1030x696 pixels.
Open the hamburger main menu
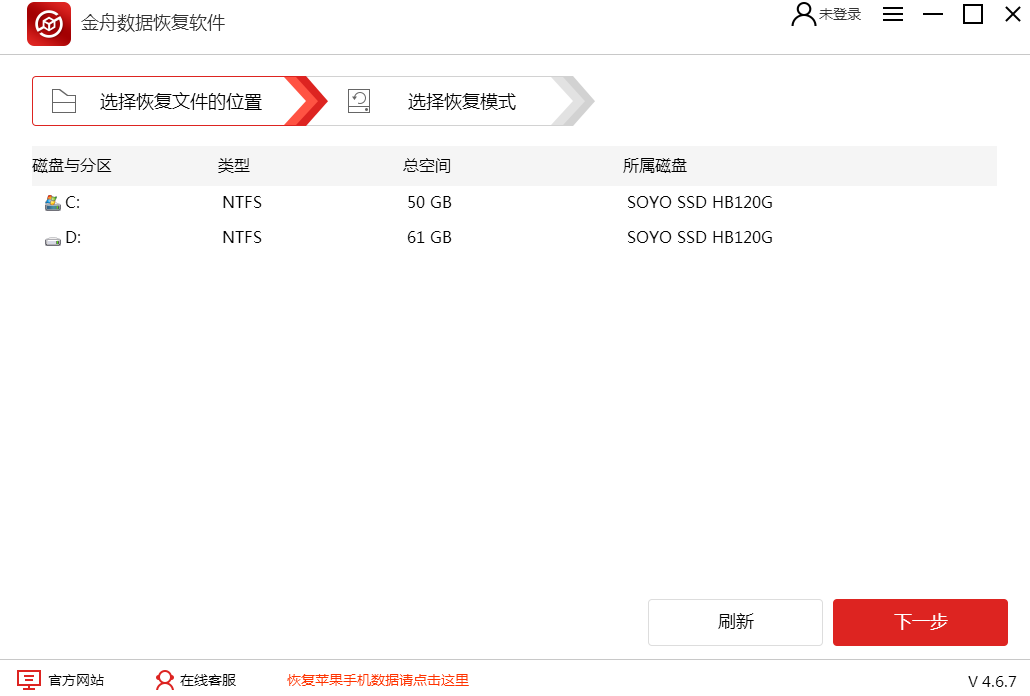tap(892, 14)
